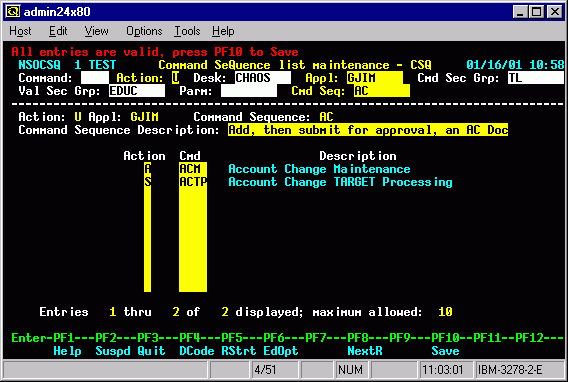Click the PF9 key label
This screenshot has height=382, width=568.
coord(400,338)
